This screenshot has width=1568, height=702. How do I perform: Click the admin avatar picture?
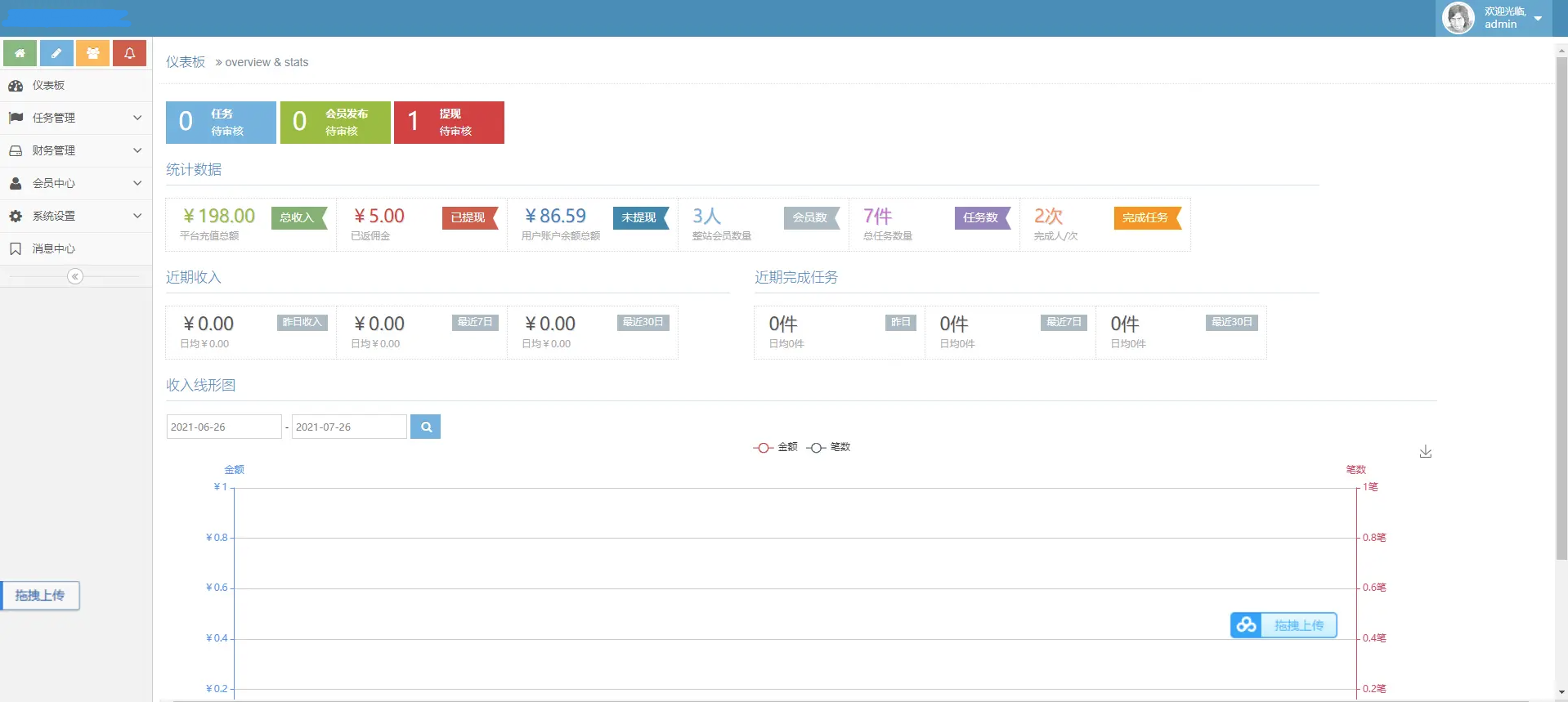1458,18
